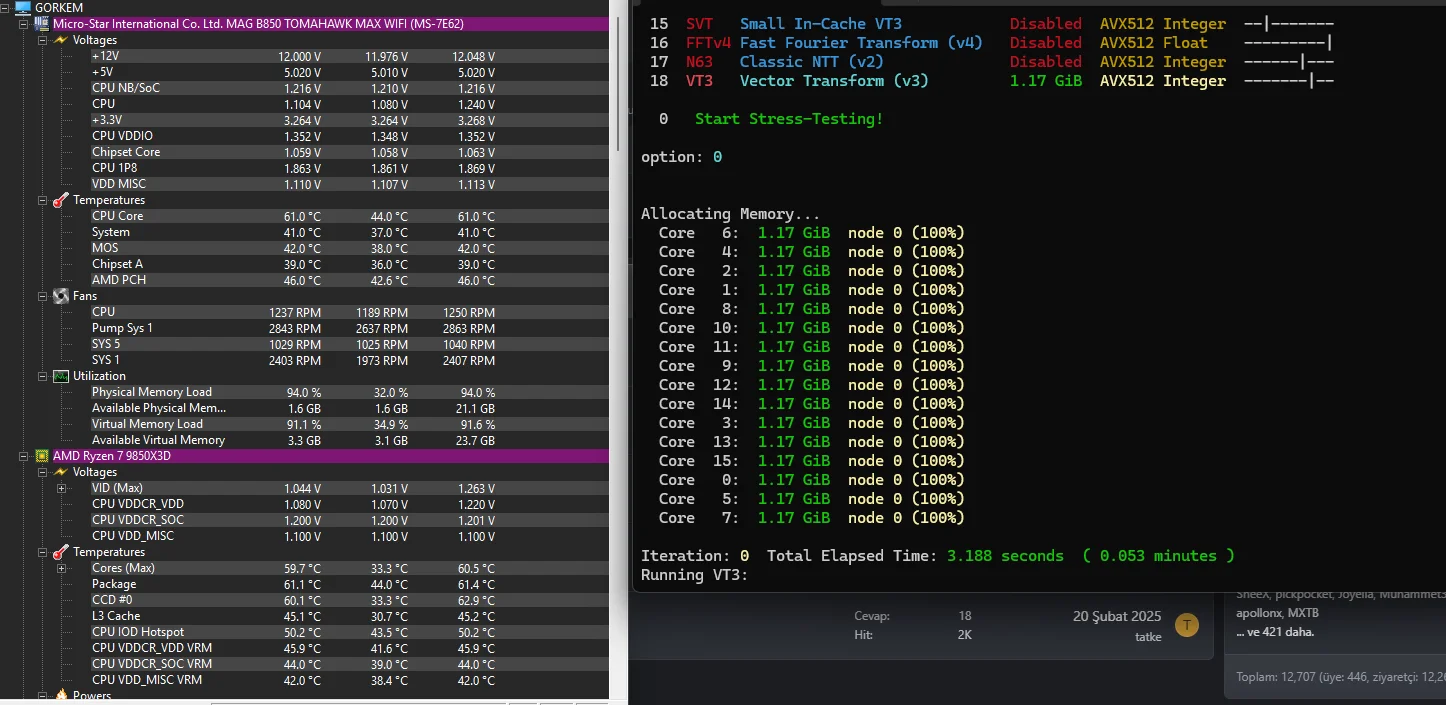Expand the VID (Max) voltage entry

click(61, 488)
